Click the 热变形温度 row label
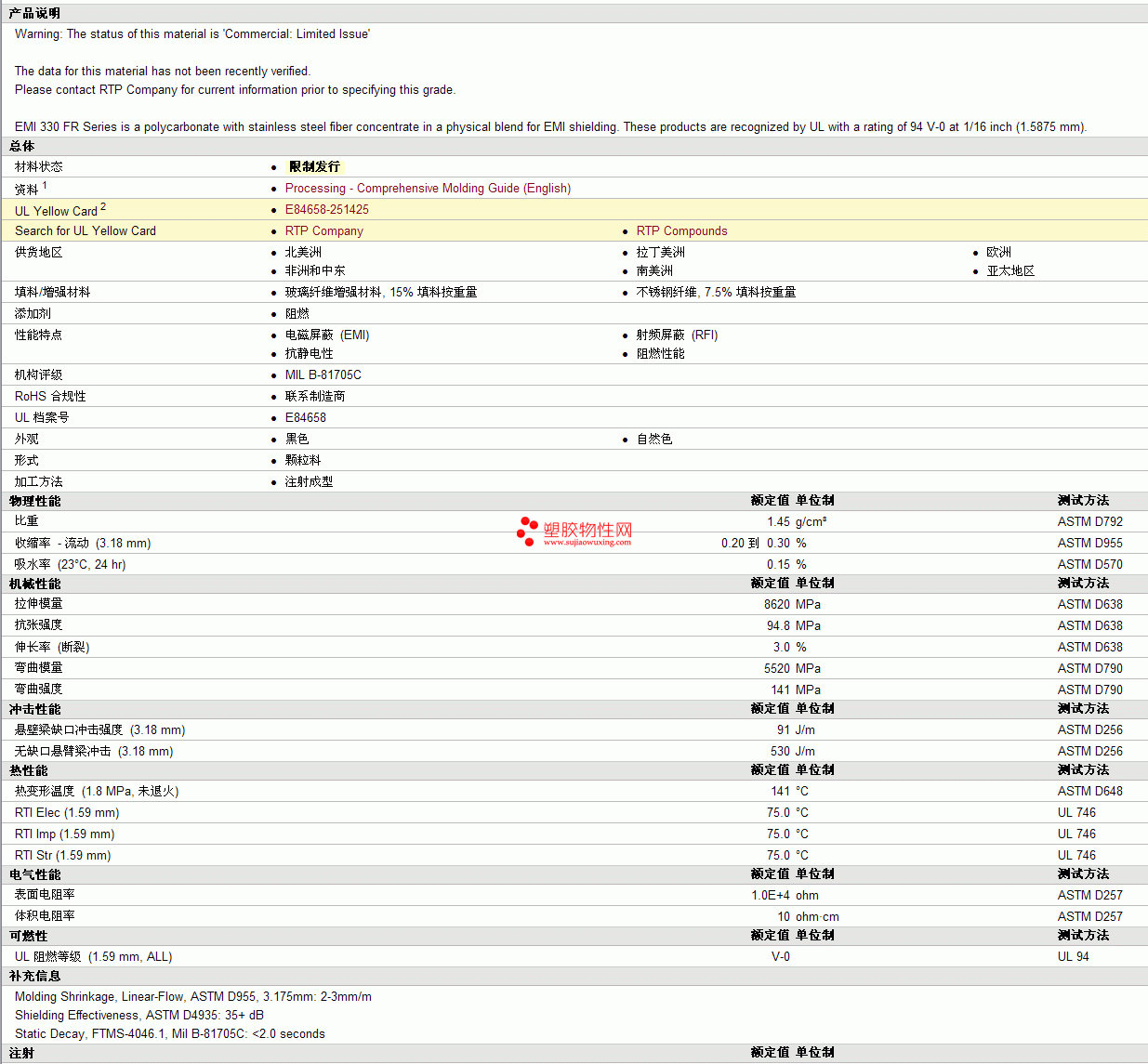The width and height of the screenshot is (1148, 1064). (x=97, y=791)
